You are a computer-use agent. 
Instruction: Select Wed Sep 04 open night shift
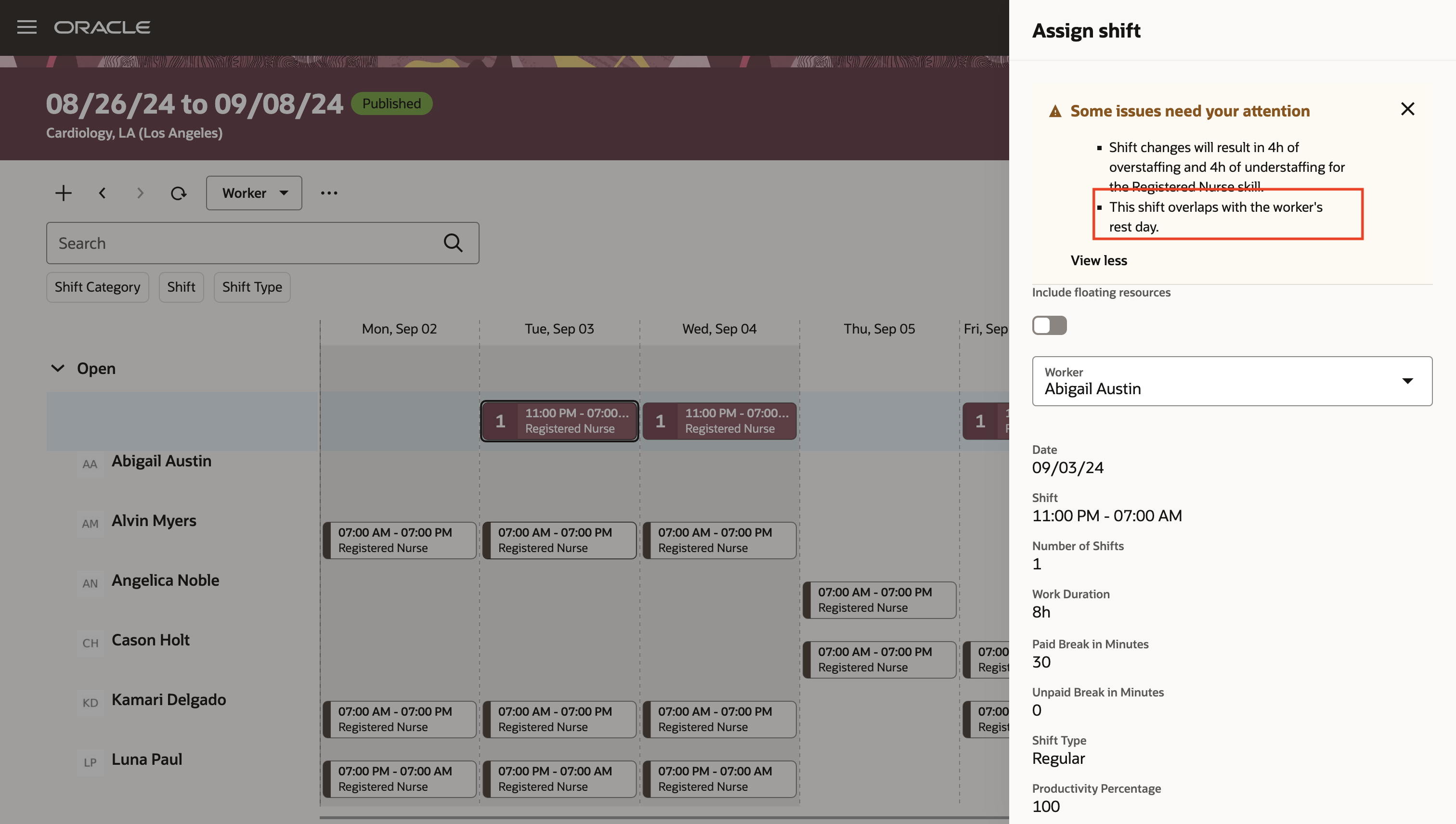pos(719,421)
